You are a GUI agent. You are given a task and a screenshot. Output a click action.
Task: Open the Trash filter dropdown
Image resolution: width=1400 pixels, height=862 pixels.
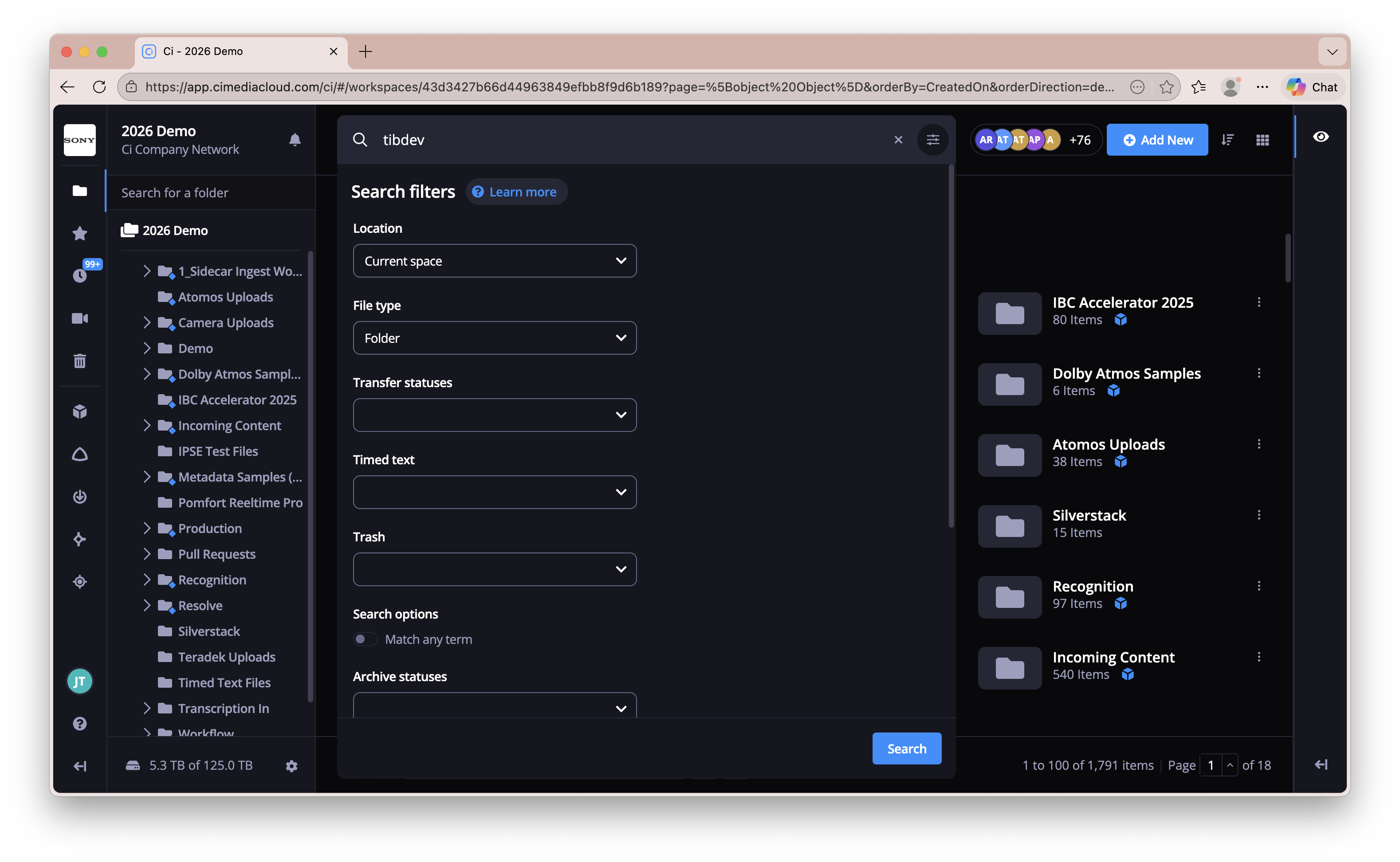pyautogui.click(x=495, y=569)
